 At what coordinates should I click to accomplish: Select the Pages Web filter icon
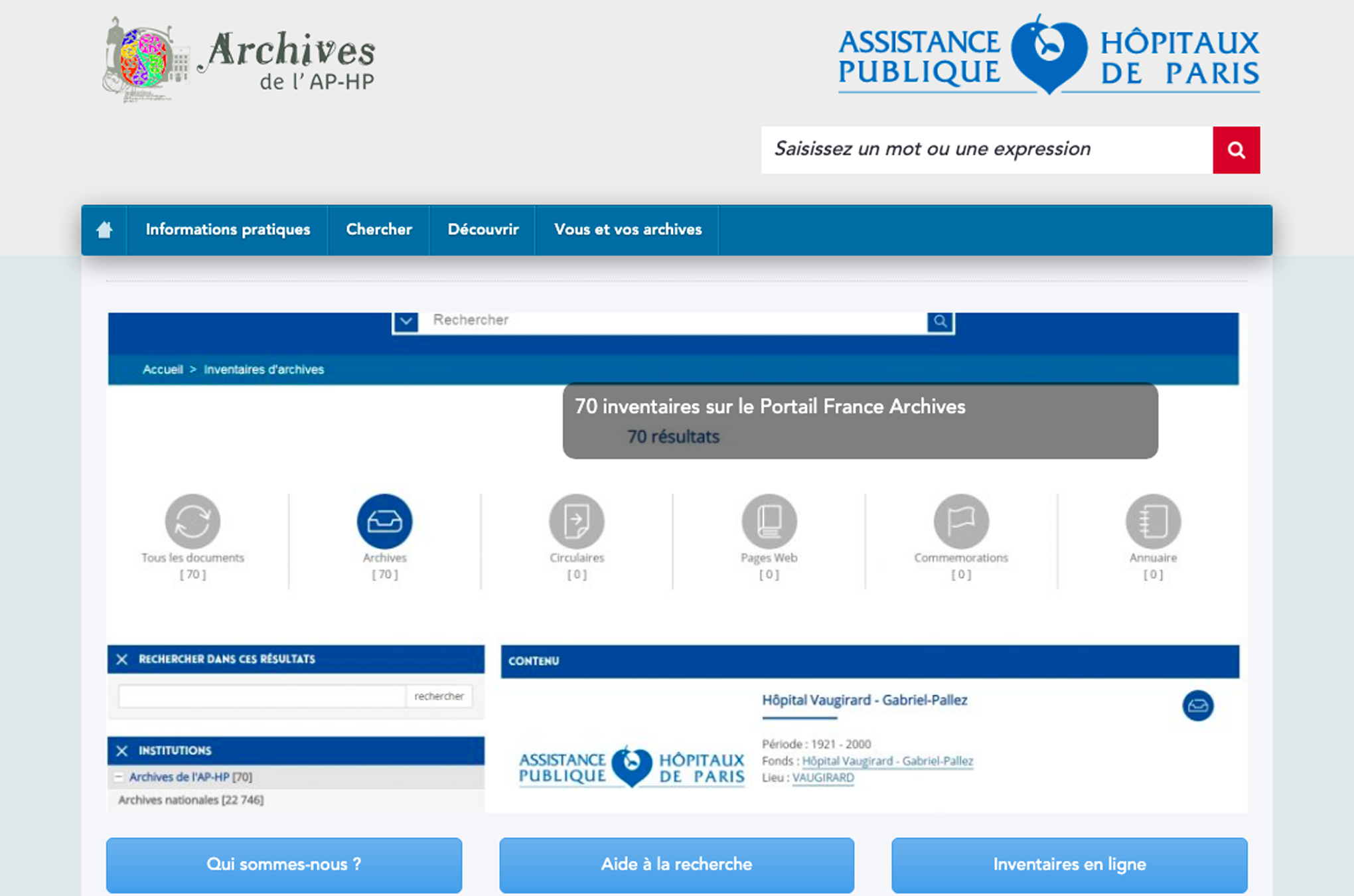tap(769, 521)
